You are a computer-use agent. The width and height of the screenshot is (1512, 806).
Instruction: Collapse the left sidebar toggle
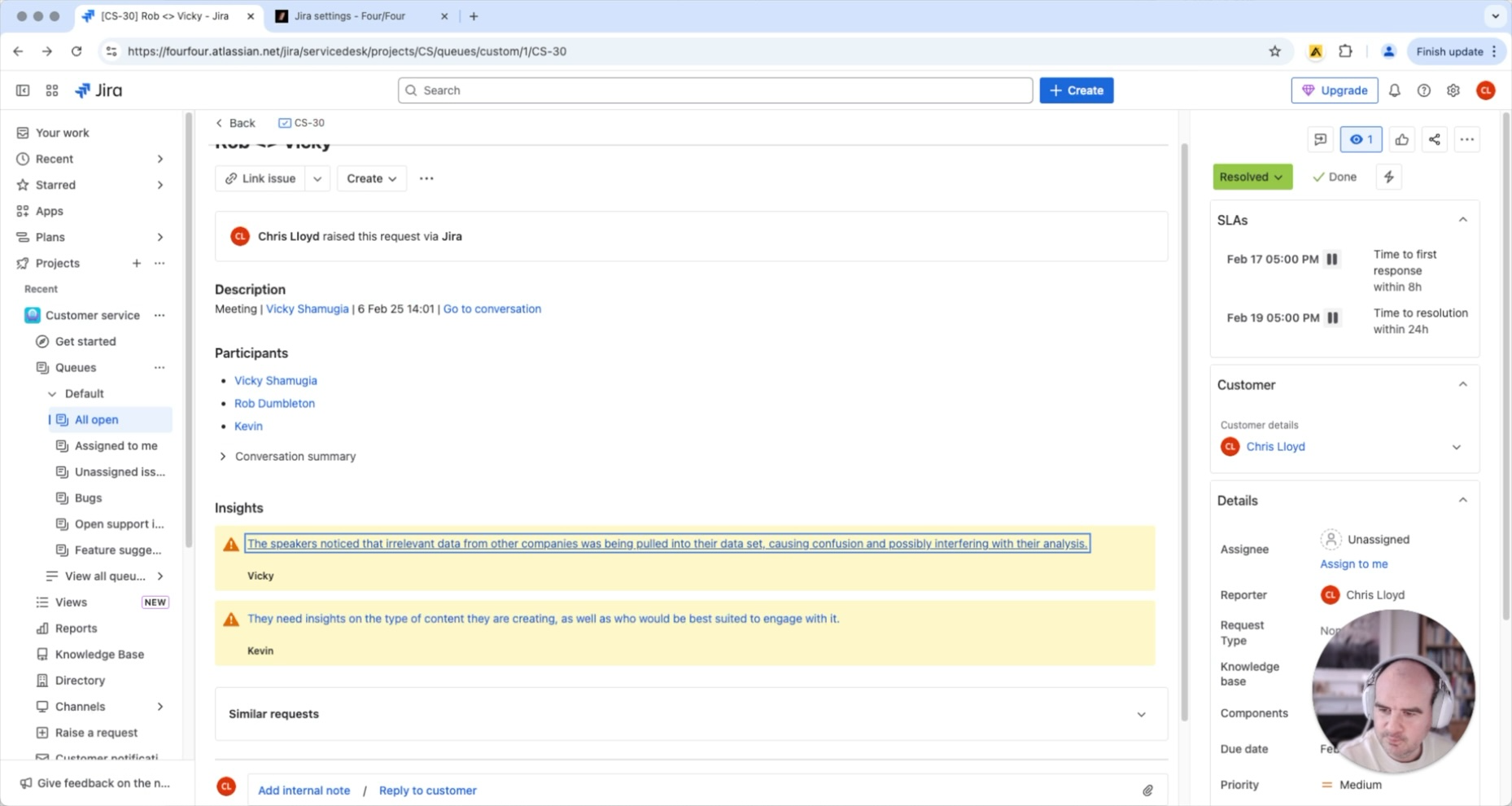[x=23, y=90]
